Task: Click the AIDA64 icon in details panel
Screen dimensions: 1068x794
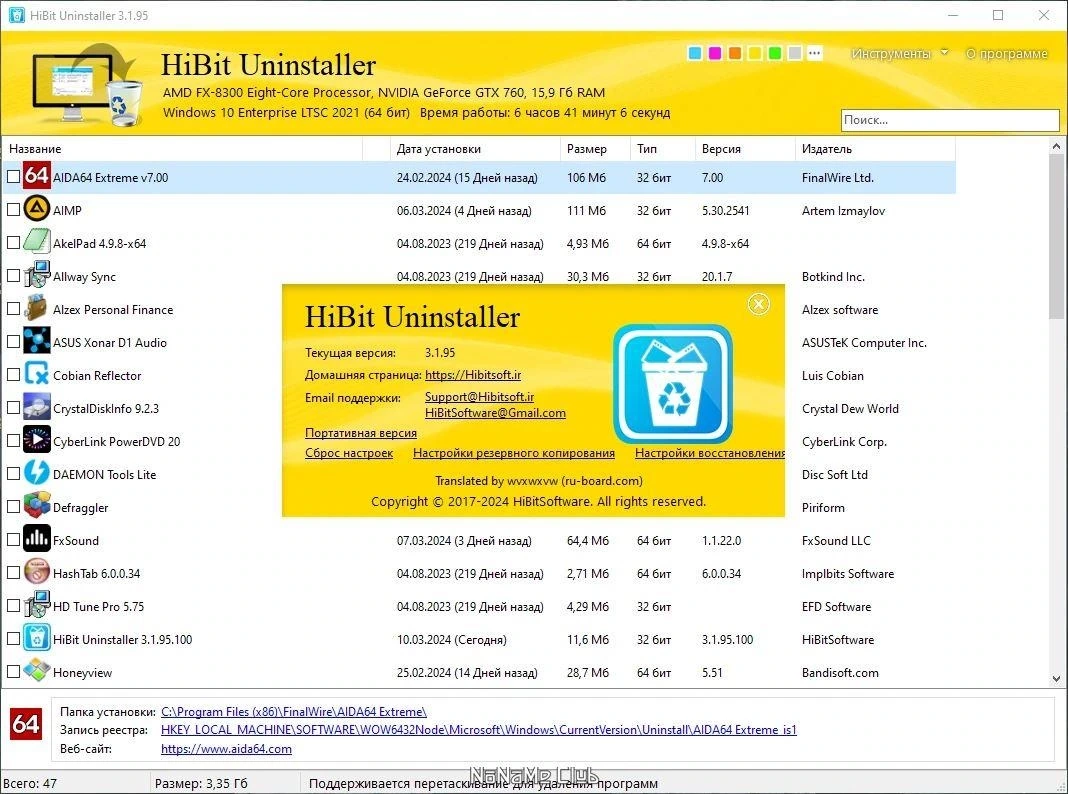Action: [26, 724]
